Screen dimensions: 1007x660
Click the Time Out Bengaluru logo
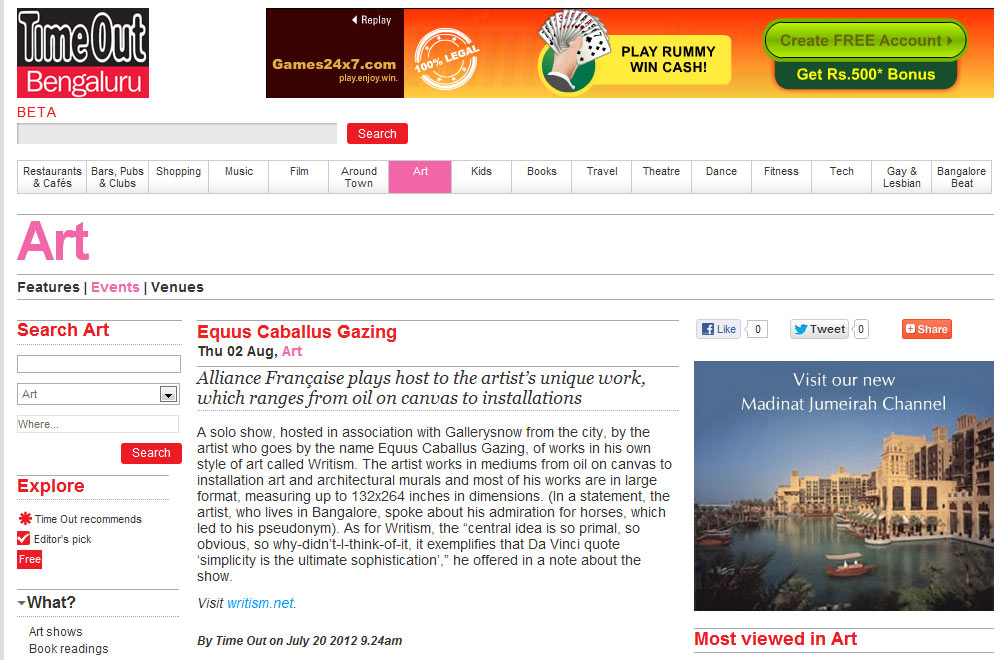pyautogui.click(x=83, y=53)
